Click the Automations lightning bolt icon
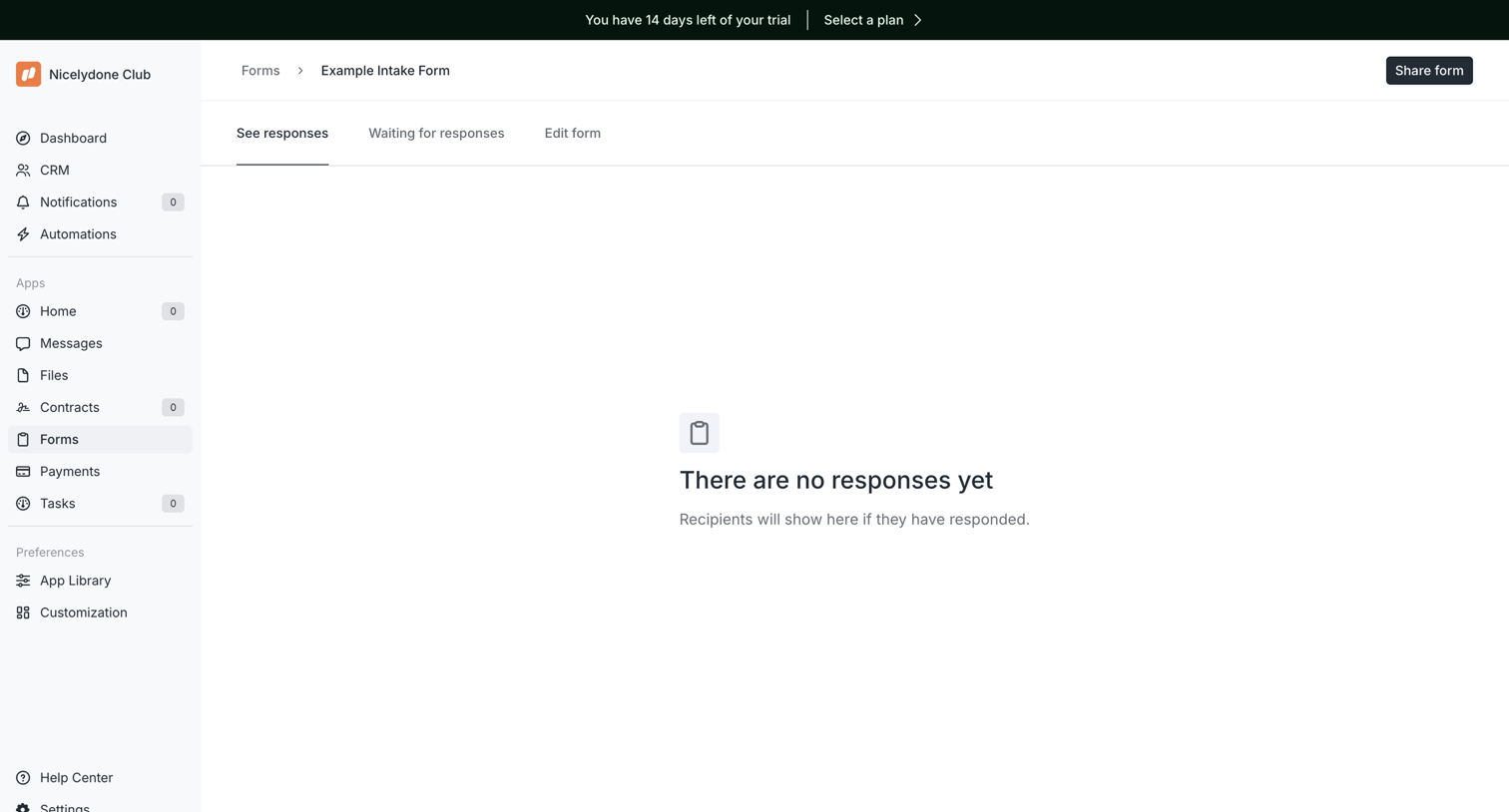 click(x=23, y=233)
